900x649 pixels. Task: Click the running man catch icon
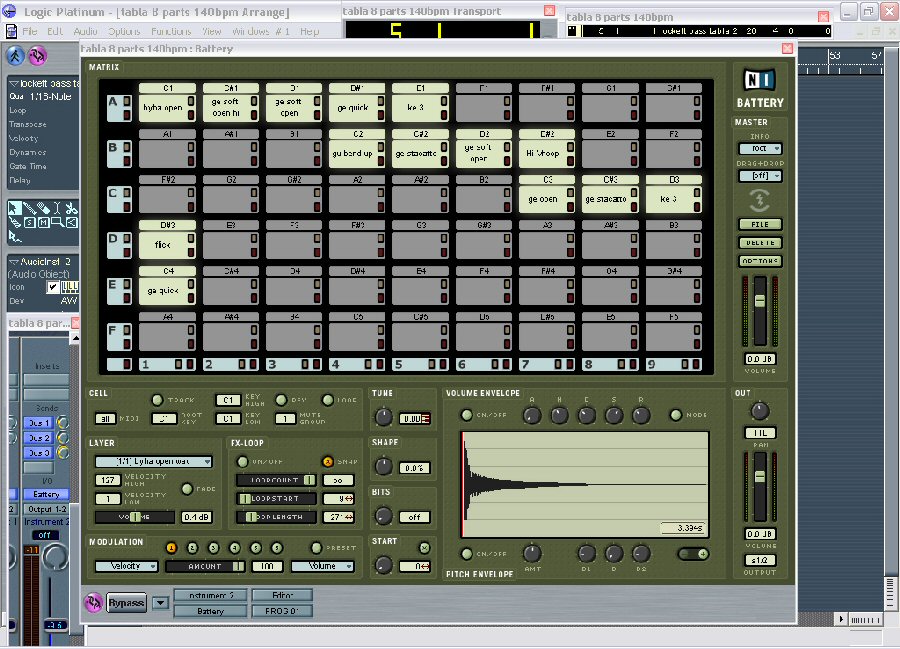(16, 54)
